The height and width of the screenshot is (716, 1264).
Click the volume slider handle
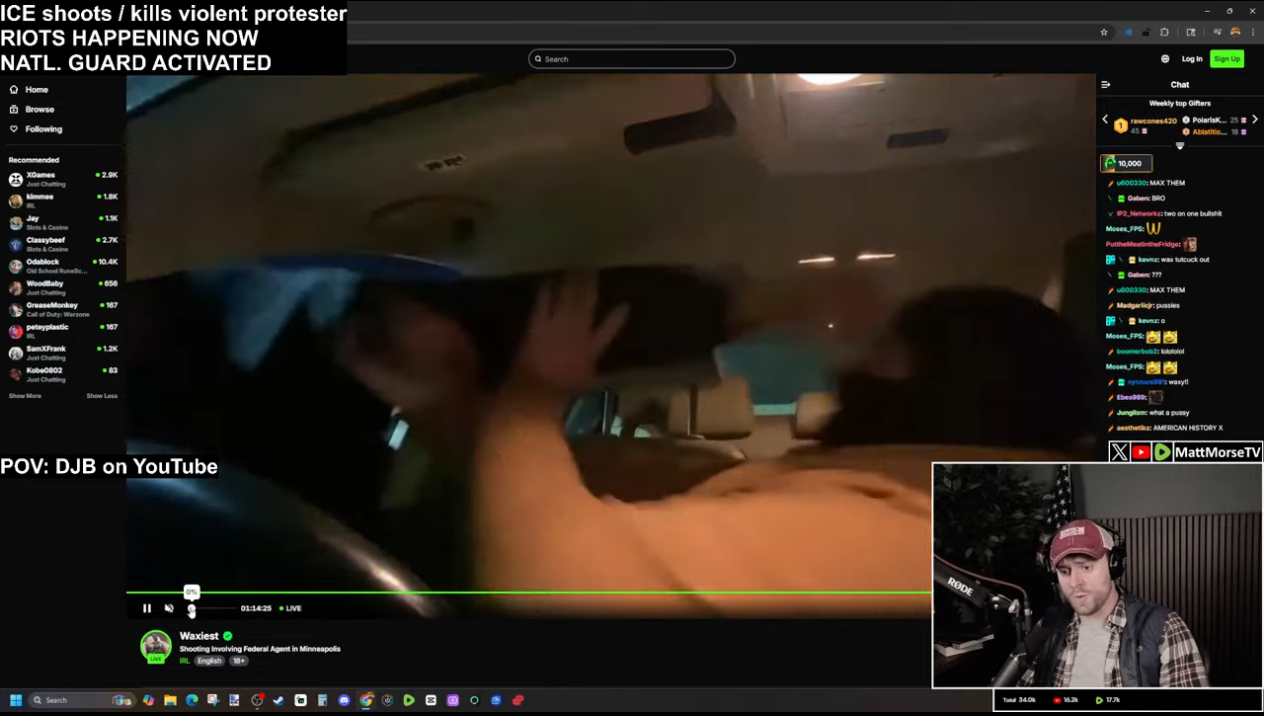[192, 609]
